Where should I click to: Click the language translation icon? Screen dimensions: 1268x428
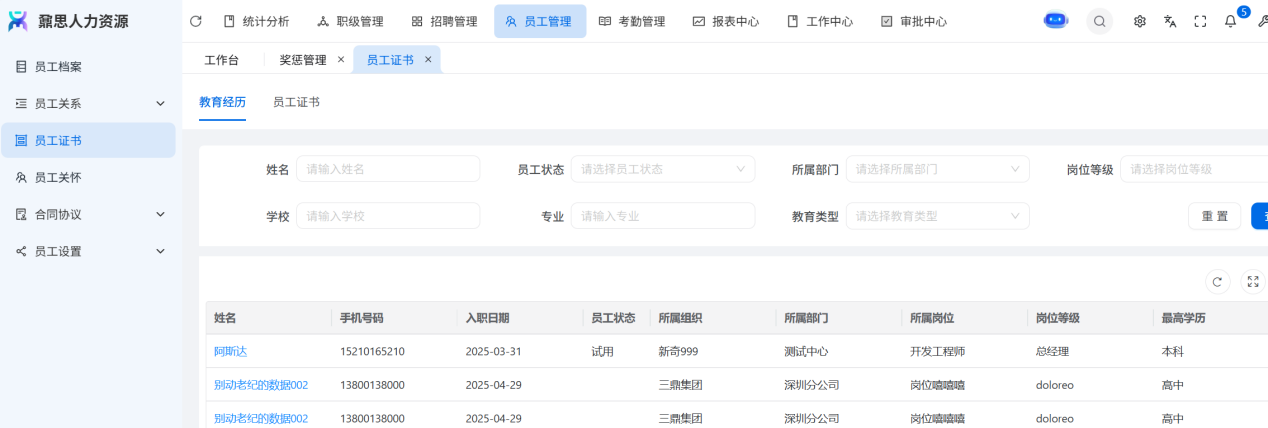click(x=1170, y=21)
